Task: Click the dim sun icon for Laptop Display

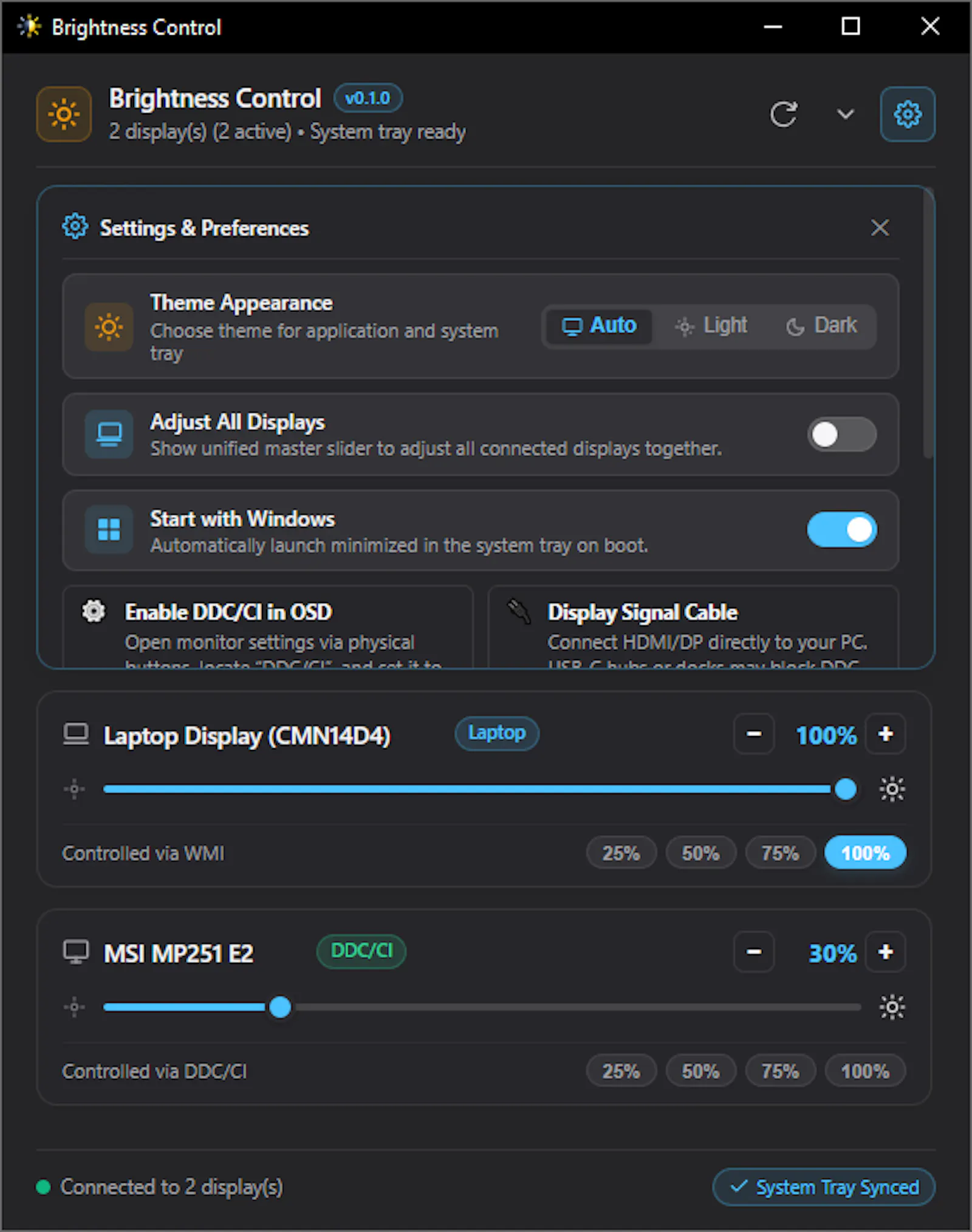Action: pos(75,790)
